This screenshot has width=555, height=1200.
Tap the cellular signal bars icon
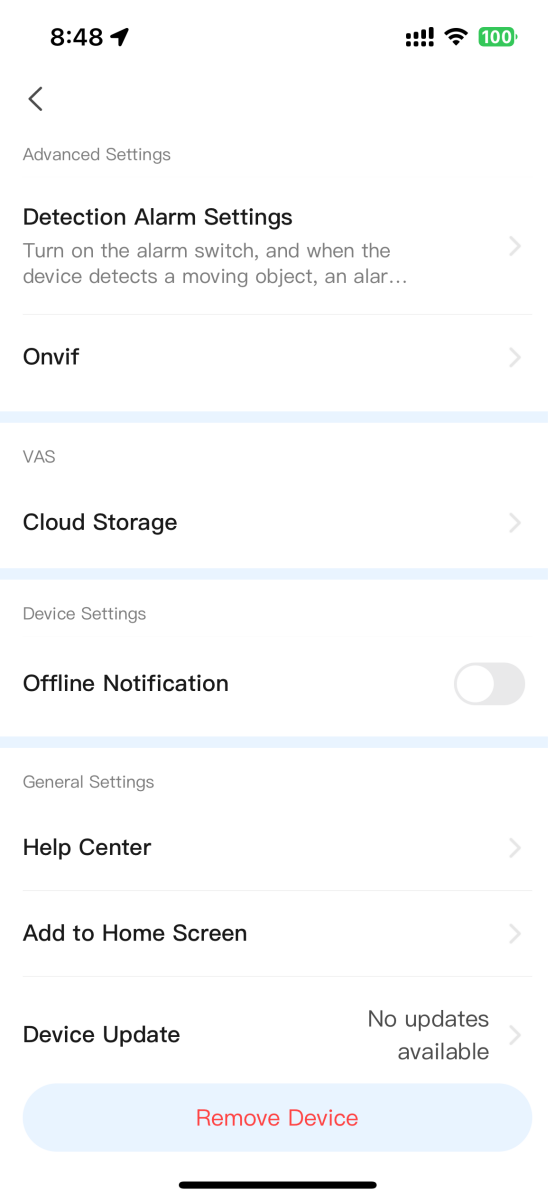click(x=420, y=38)
